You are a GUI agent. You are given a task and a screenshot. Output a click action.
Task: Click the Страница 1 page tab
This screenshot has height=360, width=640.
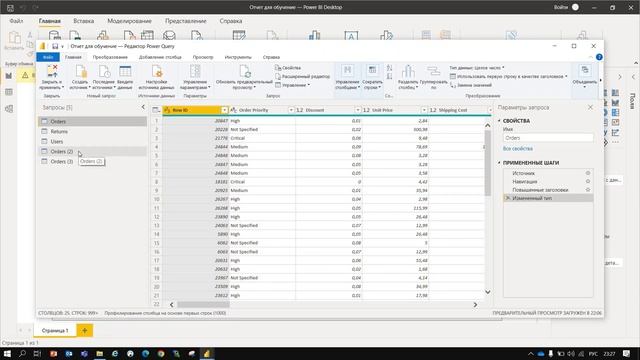tap(55, 330)
